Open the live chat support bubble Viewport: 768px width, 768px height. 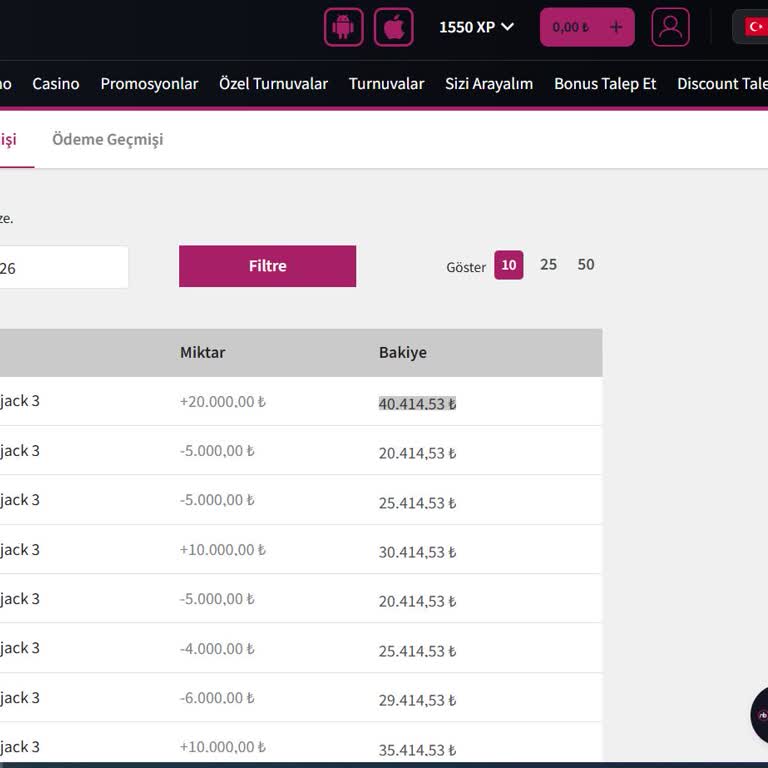tap(760, 714)
